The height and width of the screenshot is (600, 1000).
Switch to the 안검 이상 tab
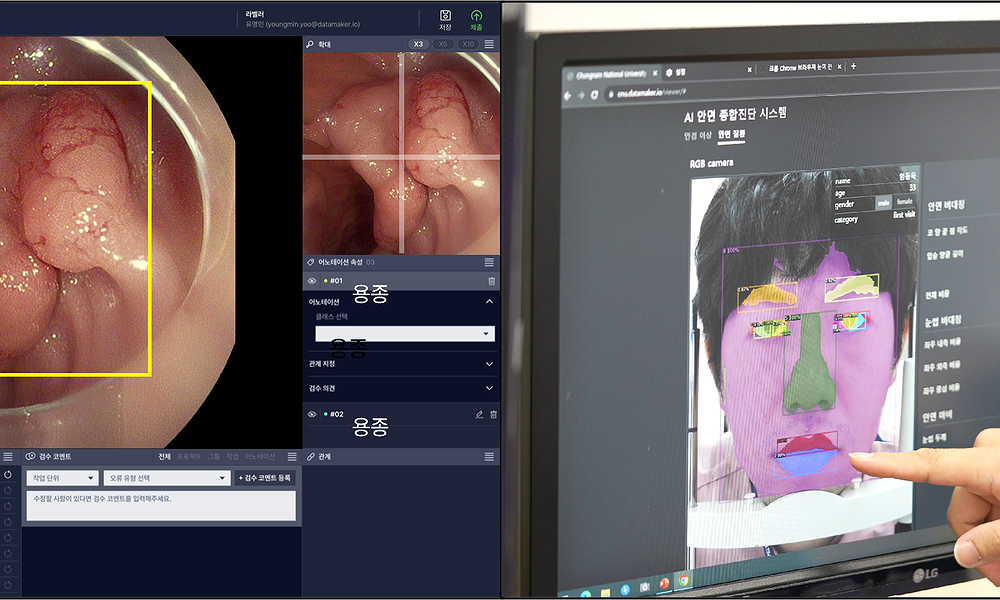[x=698, y=136]
